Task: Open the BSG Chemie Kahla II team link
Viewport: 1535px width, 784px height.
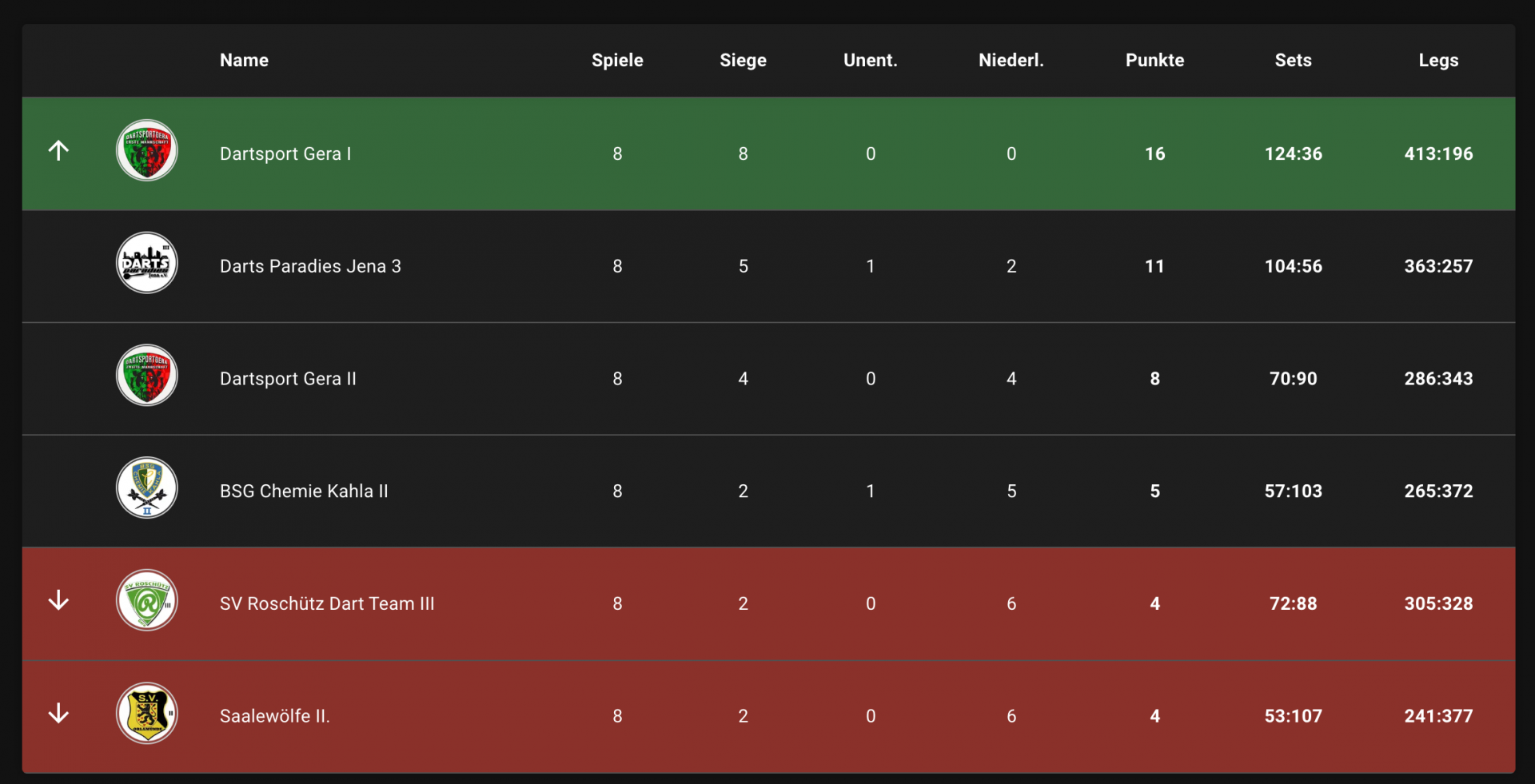Action: pyautogui.click(x=304, y=491)
